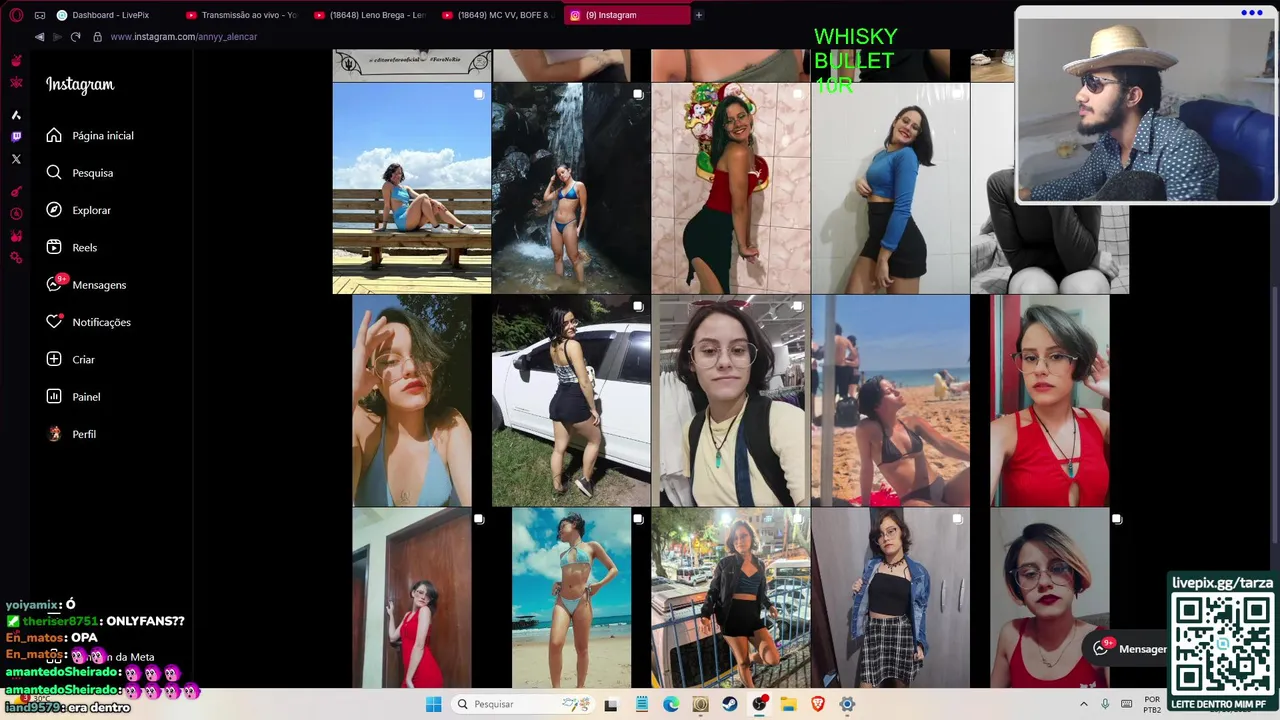This screenshot has width=1280, height=720.
Task: Open Microsoft Edge from the taskbar
Action: click(671, 704)
